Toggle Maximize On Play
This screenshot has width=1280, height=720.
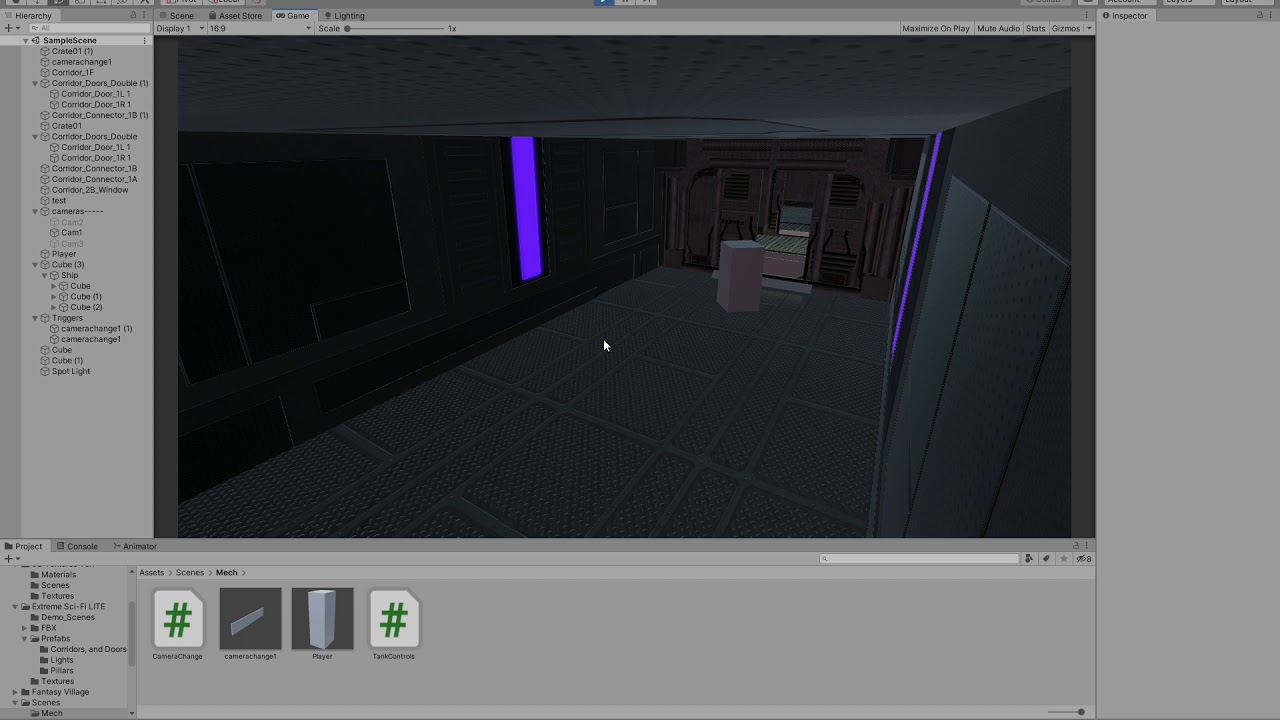(936, 28)
